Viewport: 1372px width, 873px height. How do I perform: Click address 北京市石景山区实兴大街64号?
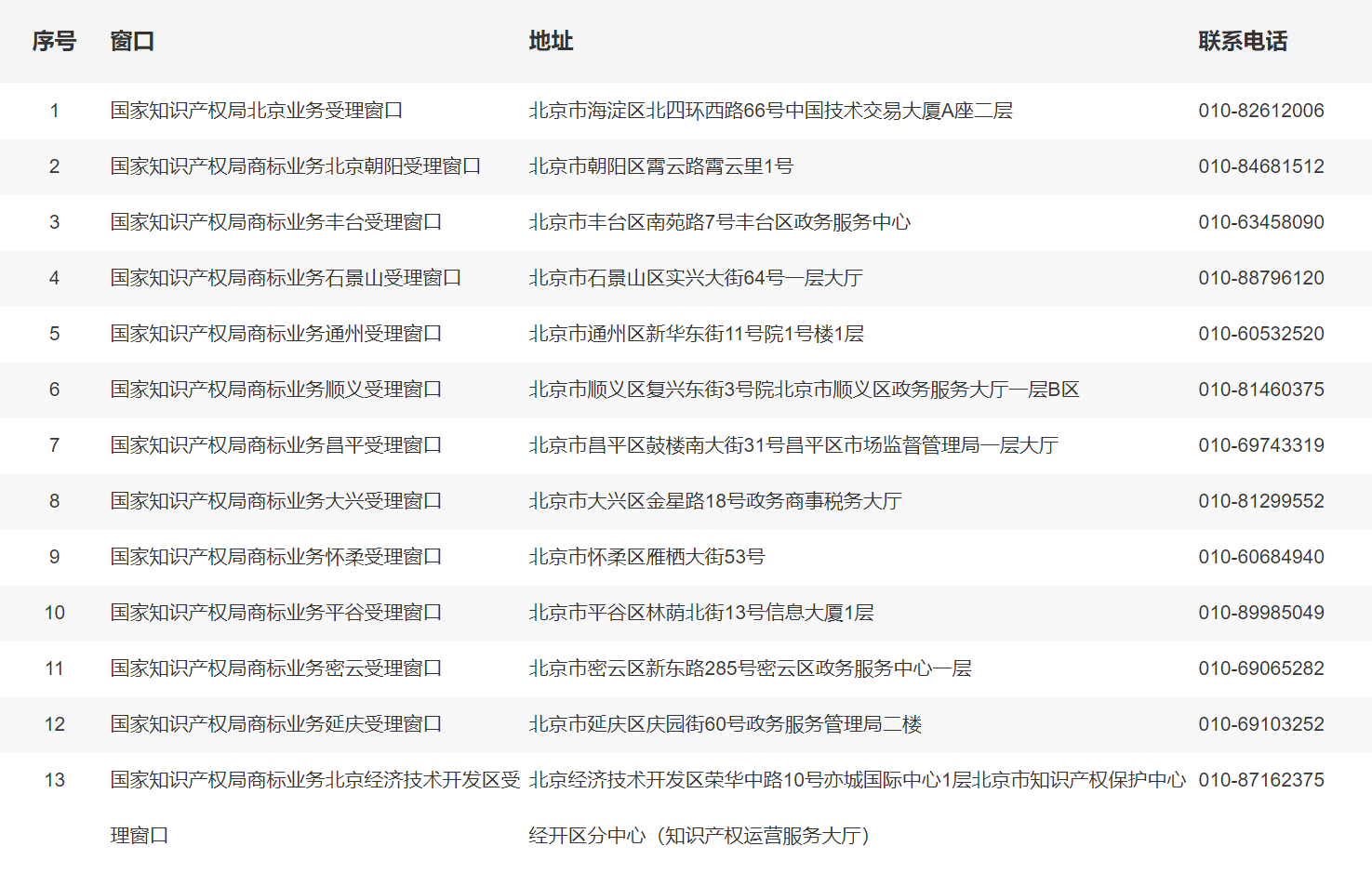(696, 278)
